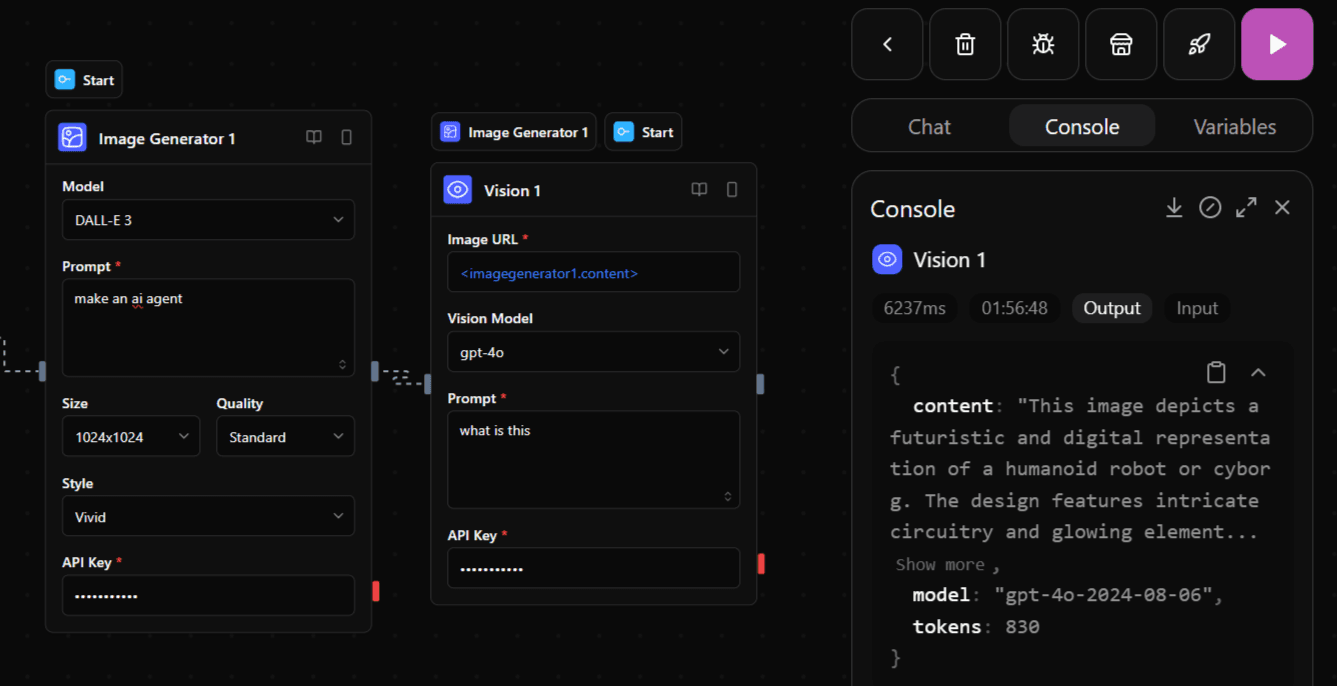Open the gpt-4o Vision Model dropdown
Image resolution: width=1337 pixels, height=686 pixels.
point(593,352)
